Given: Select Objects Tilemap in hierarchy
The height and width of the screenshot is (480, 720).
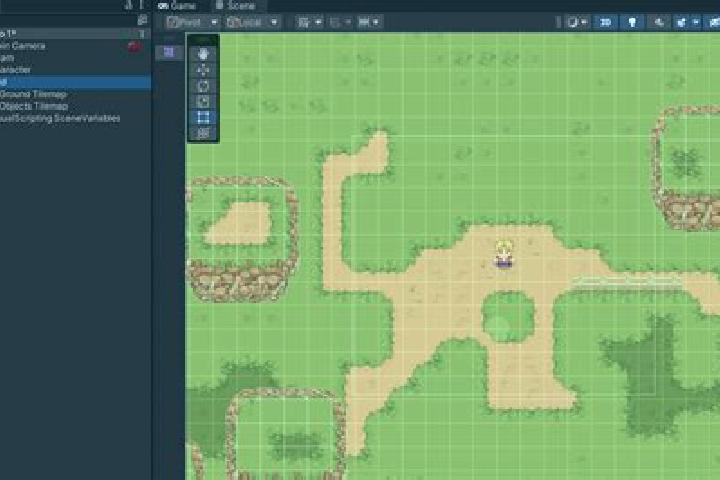Looking at the screenshot, I should coord(34,106).
